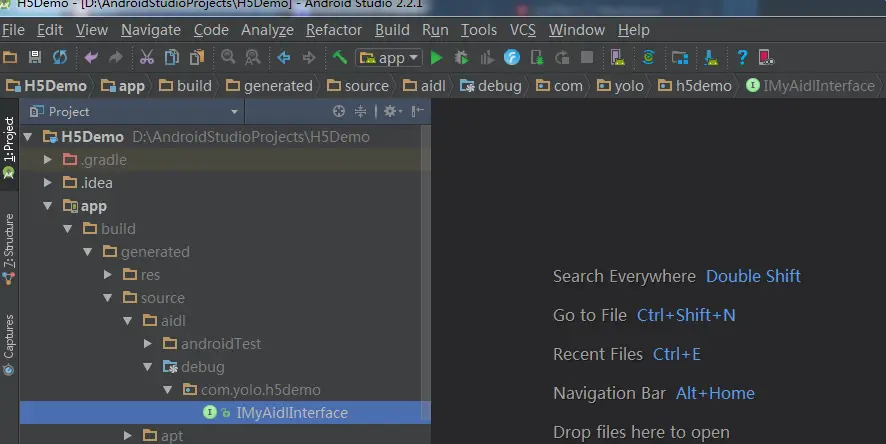Open Project Structure icon
This screenshot has height=444, width=886.
[680, 57]
